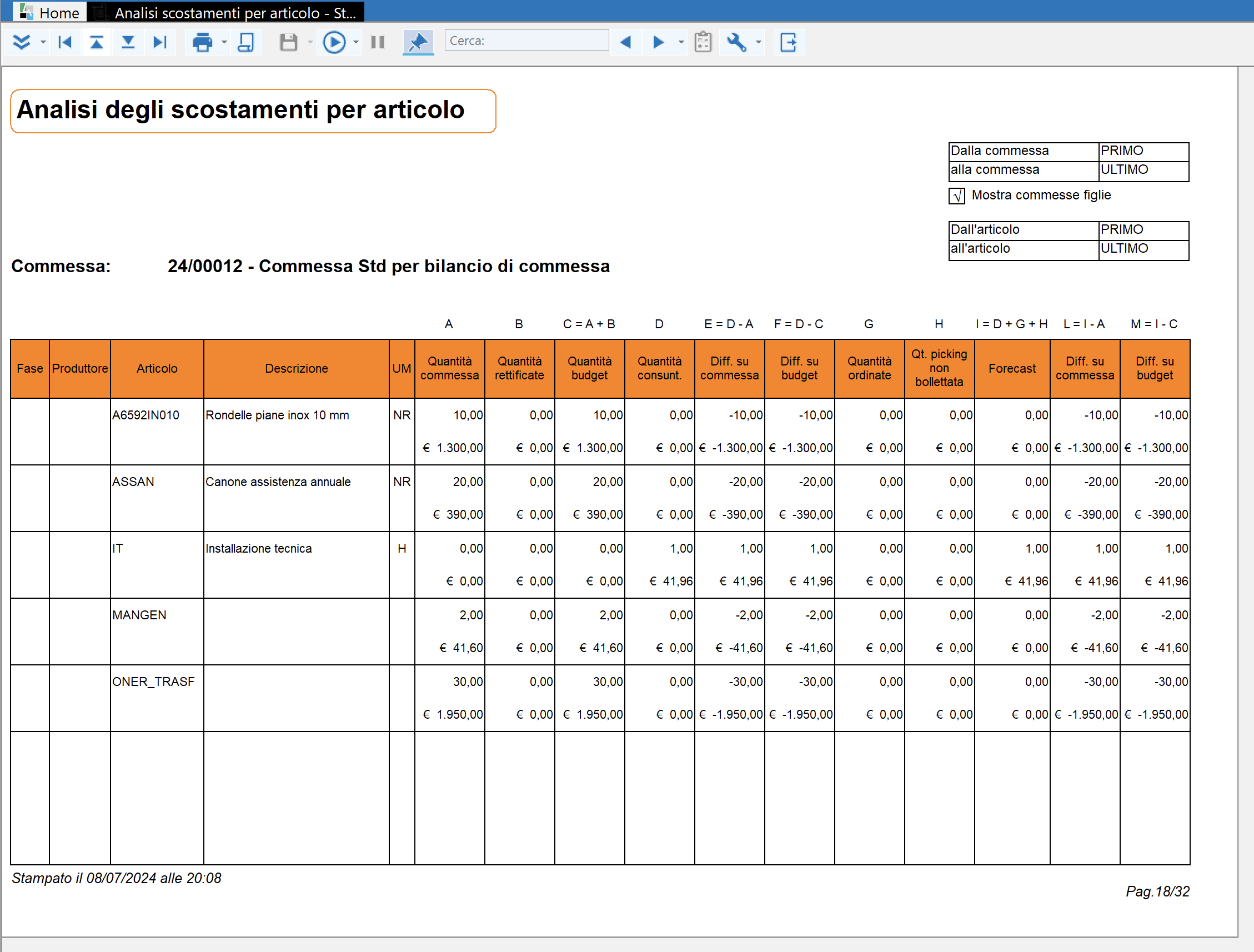Screen dimensions: 1254x952
Task: Run the report with play icon
Action: coord(334,42)
